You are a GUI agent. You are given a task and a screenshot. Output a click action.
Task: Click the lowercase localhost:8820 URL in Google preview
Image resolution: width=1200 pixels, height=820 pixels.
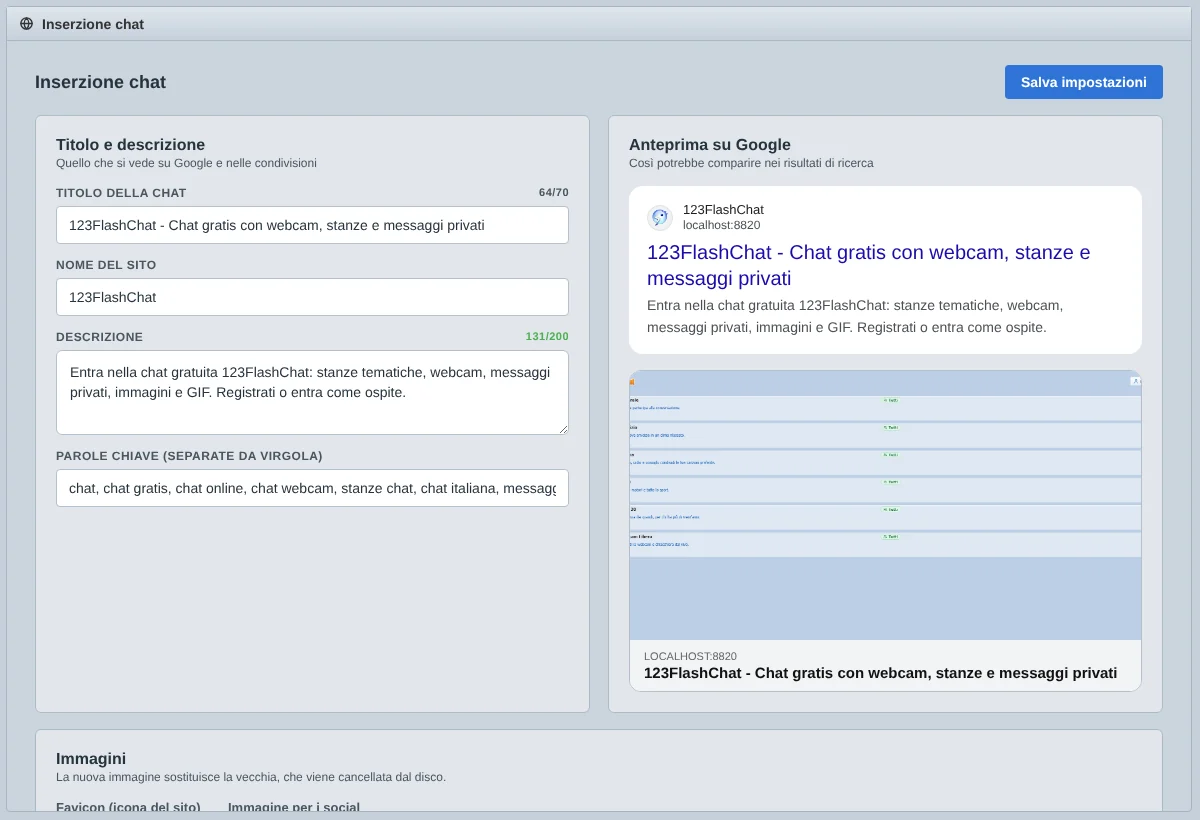pyautogui.click(x=721, y=225)
